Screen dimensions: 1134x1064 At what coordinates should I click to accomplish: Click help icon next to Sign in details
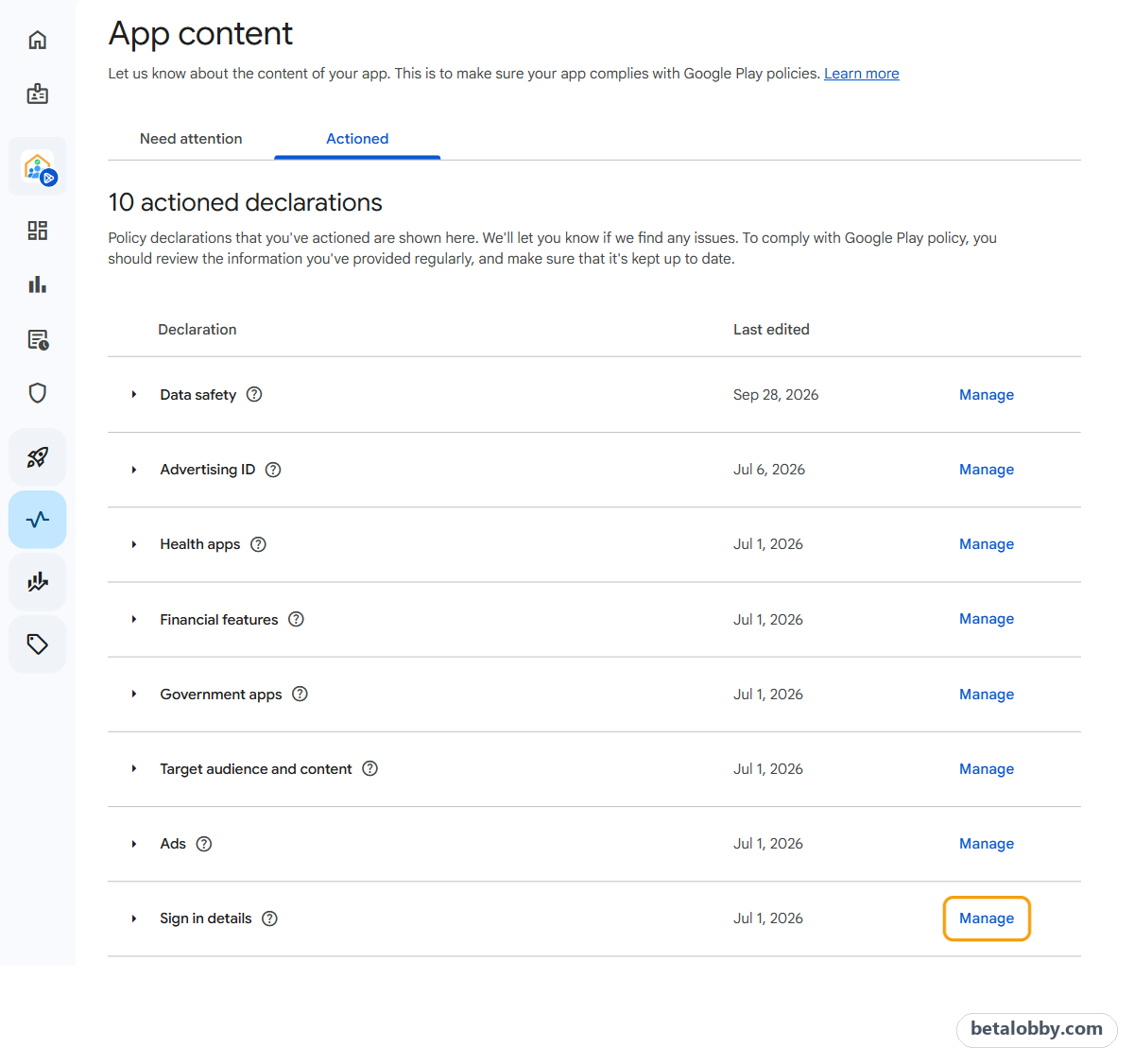269,918
